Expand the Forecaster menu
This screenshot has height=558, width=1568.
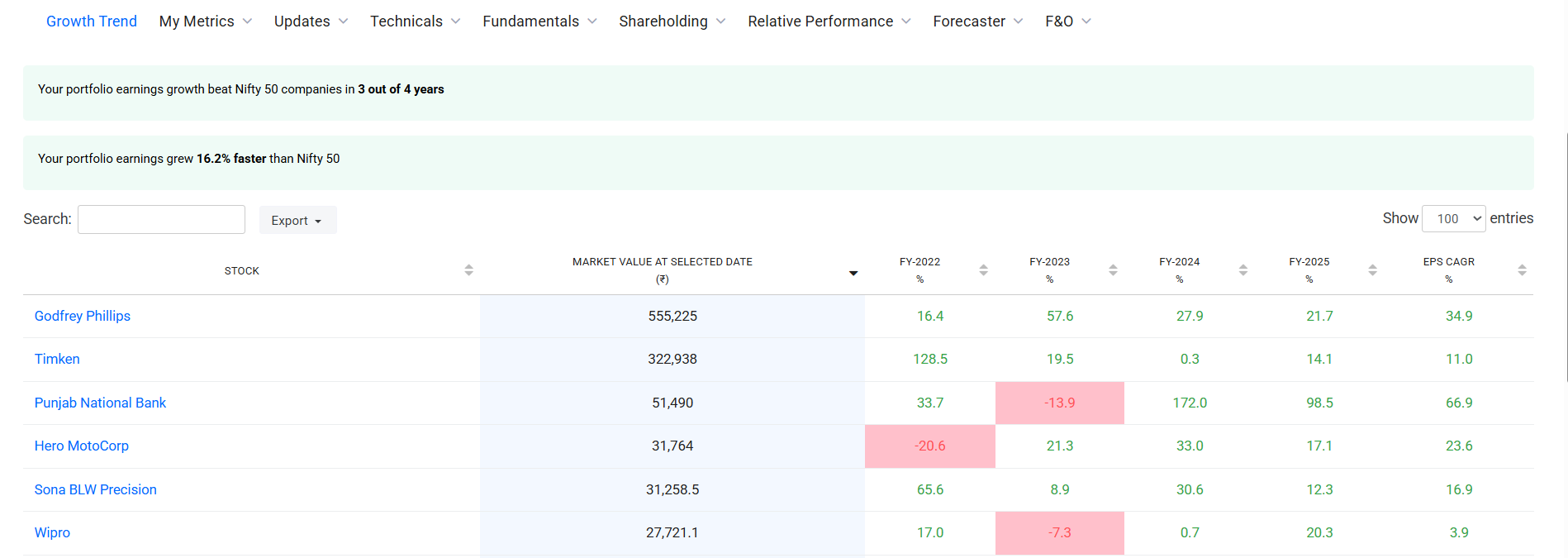point(978,21)
